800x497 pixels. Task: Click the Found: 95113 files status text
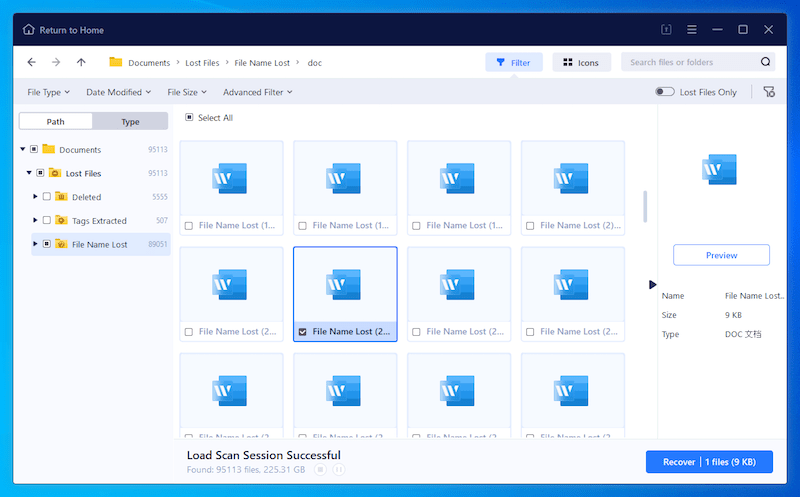(246, 469)
